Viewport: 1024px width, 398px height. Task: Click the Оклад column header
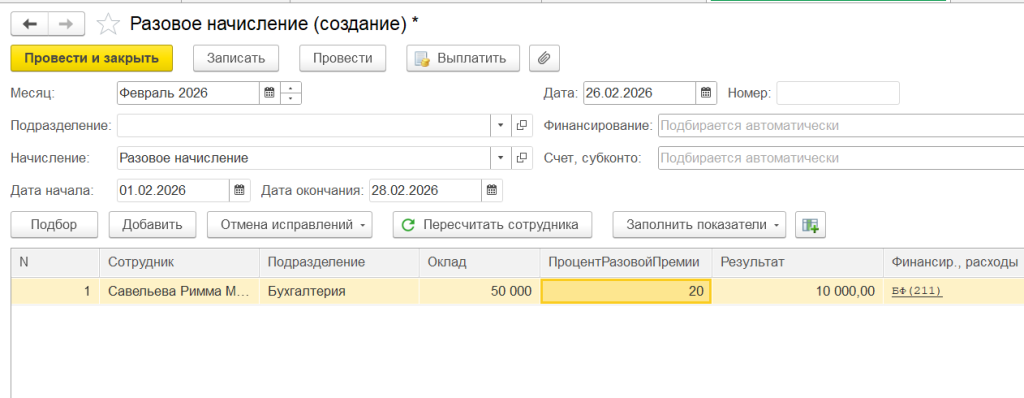480,262
